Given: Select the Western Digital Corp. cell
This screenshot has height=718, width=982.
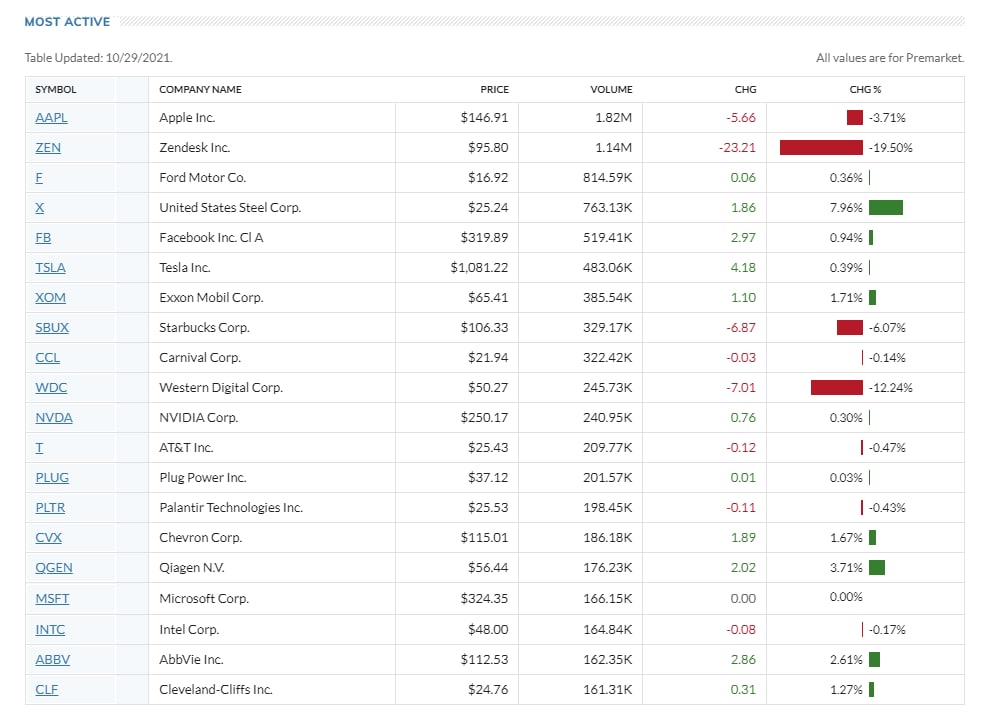Looking at the screenshot, I should coord(272,388).
